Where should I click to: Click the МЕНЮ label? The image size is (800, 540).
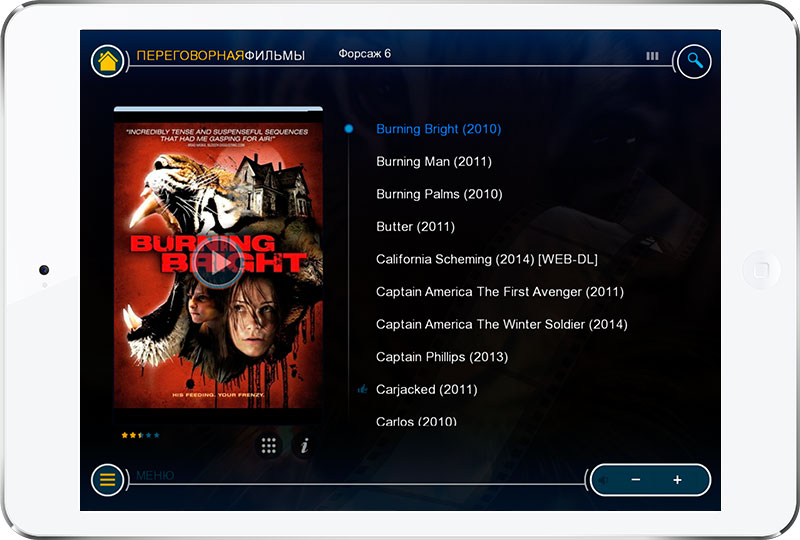tap(155, 476)
